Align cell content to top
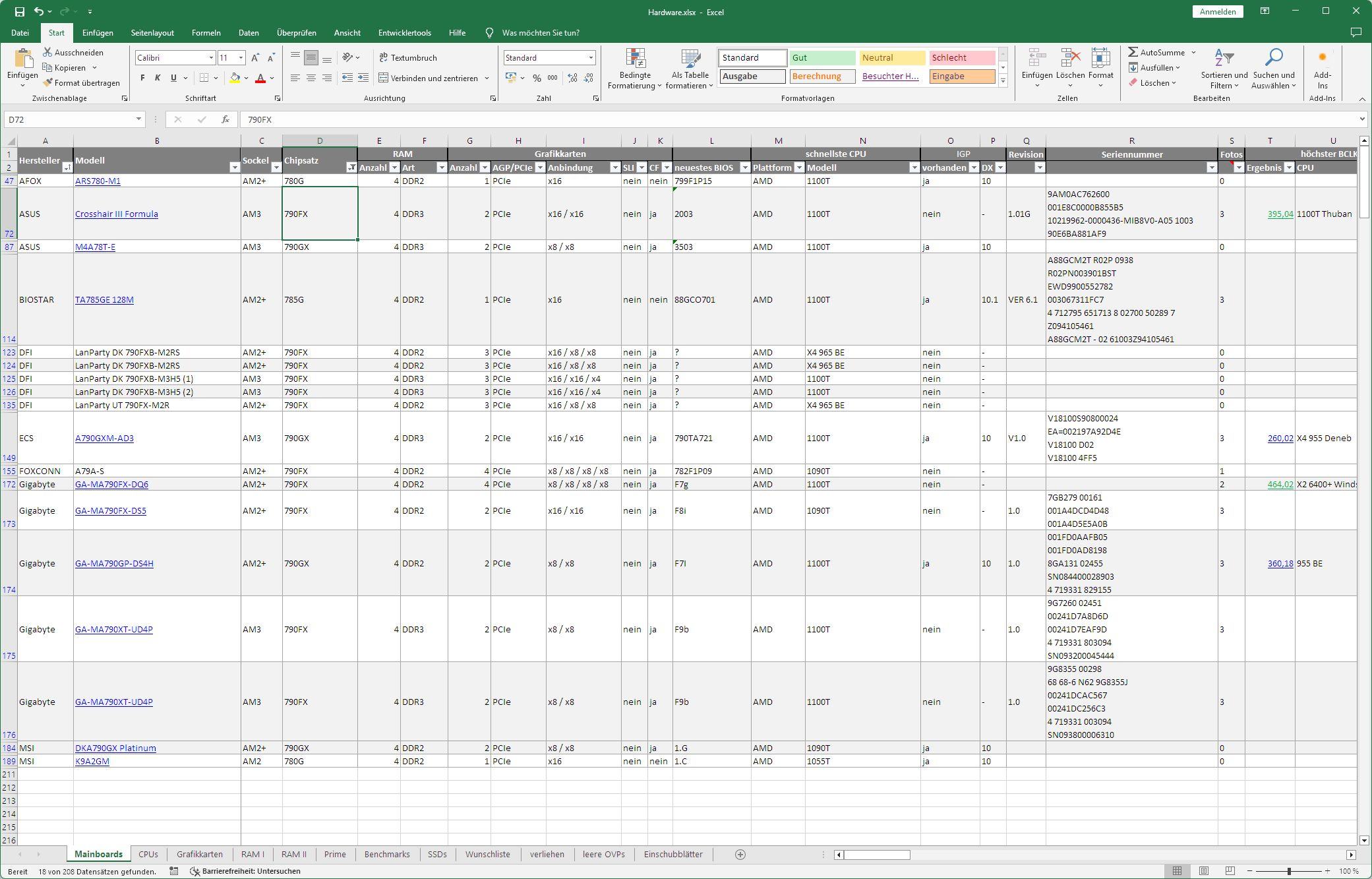The width and height of the screenshot is (1372, 879). [x=295, y=57]
